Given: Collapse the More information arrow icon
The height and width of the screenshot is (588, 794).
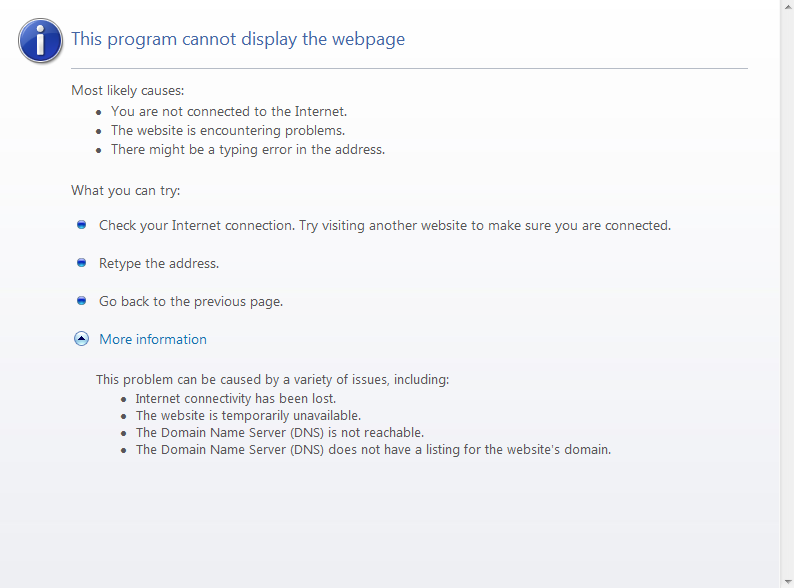Looking at the screenshot, I should [82, 339].
